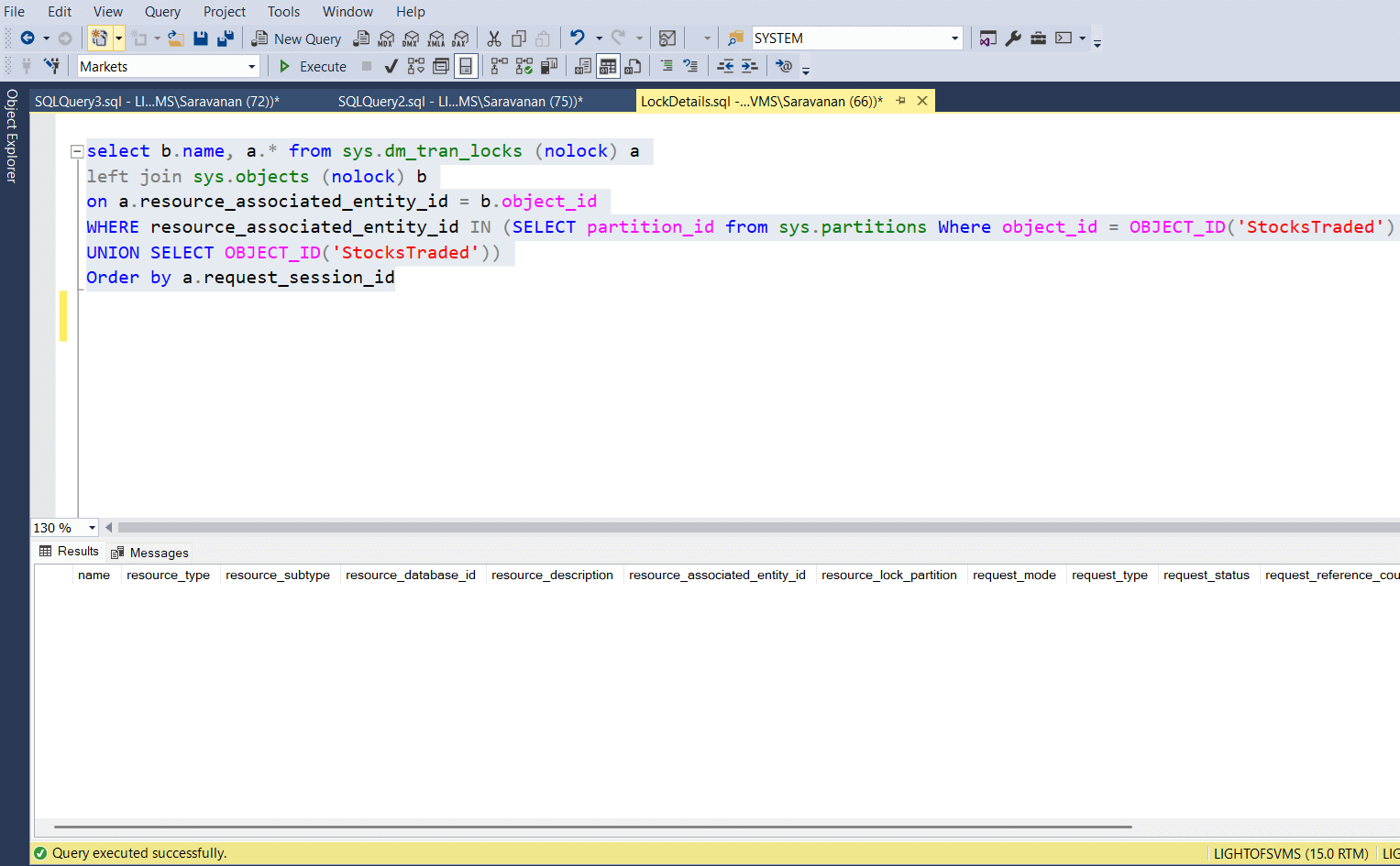Open the SYSTEM find combo box
The width and height of the screenshot is (1400, 866).
[954, 38]
